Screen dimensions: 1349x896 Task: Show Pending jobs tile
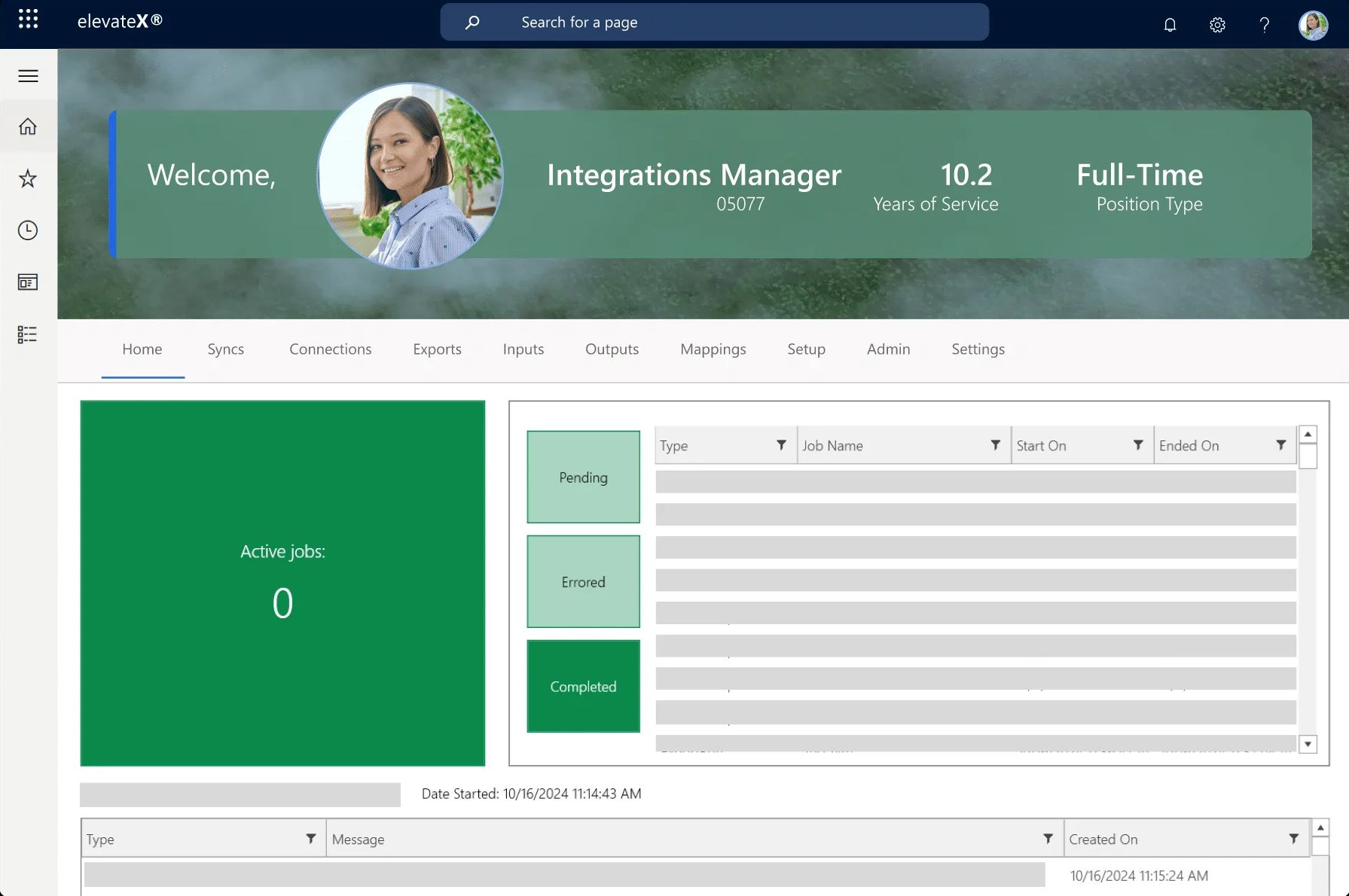[583, 477]
